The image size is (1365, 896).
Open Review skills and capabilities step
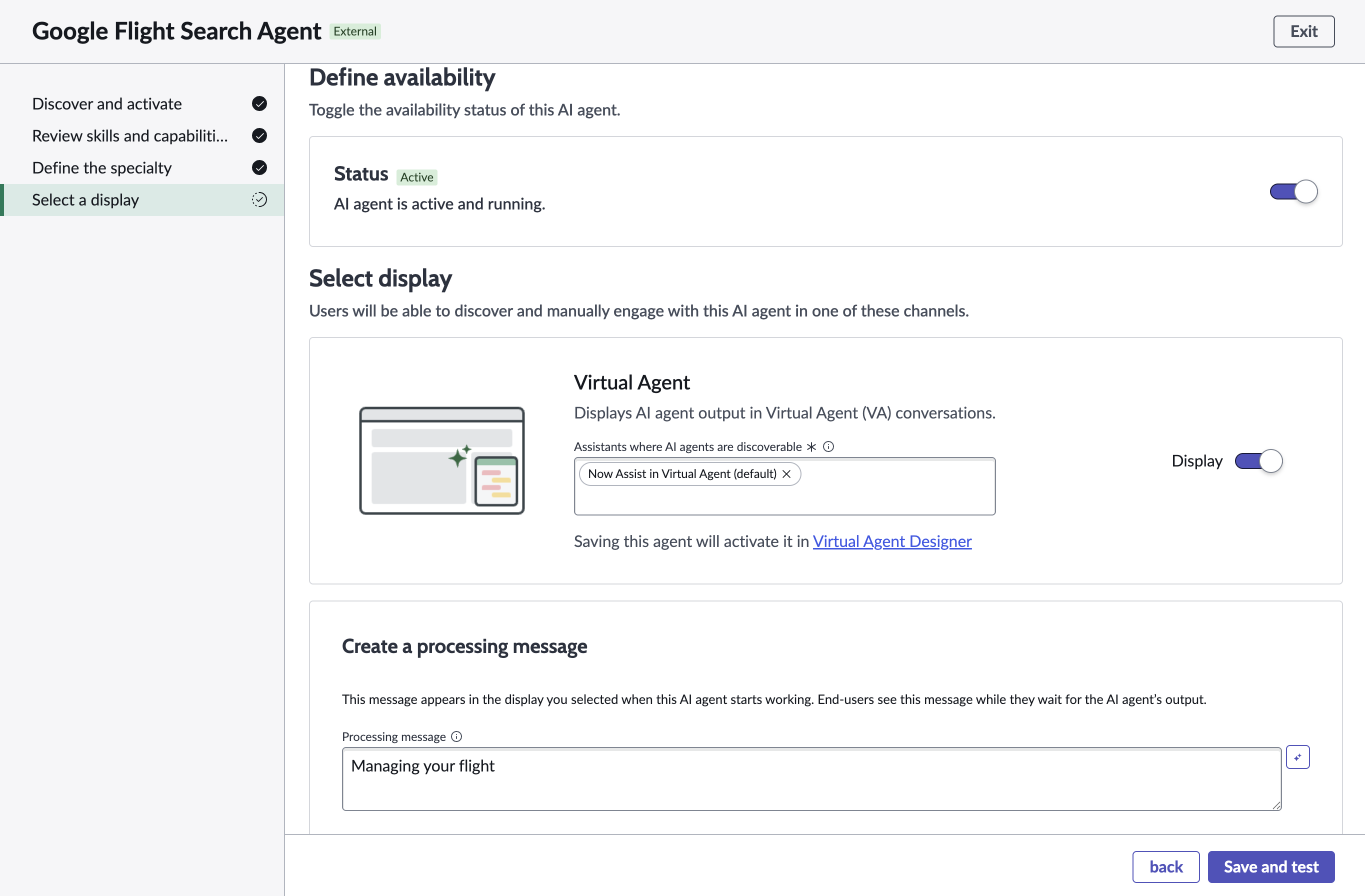141,136
